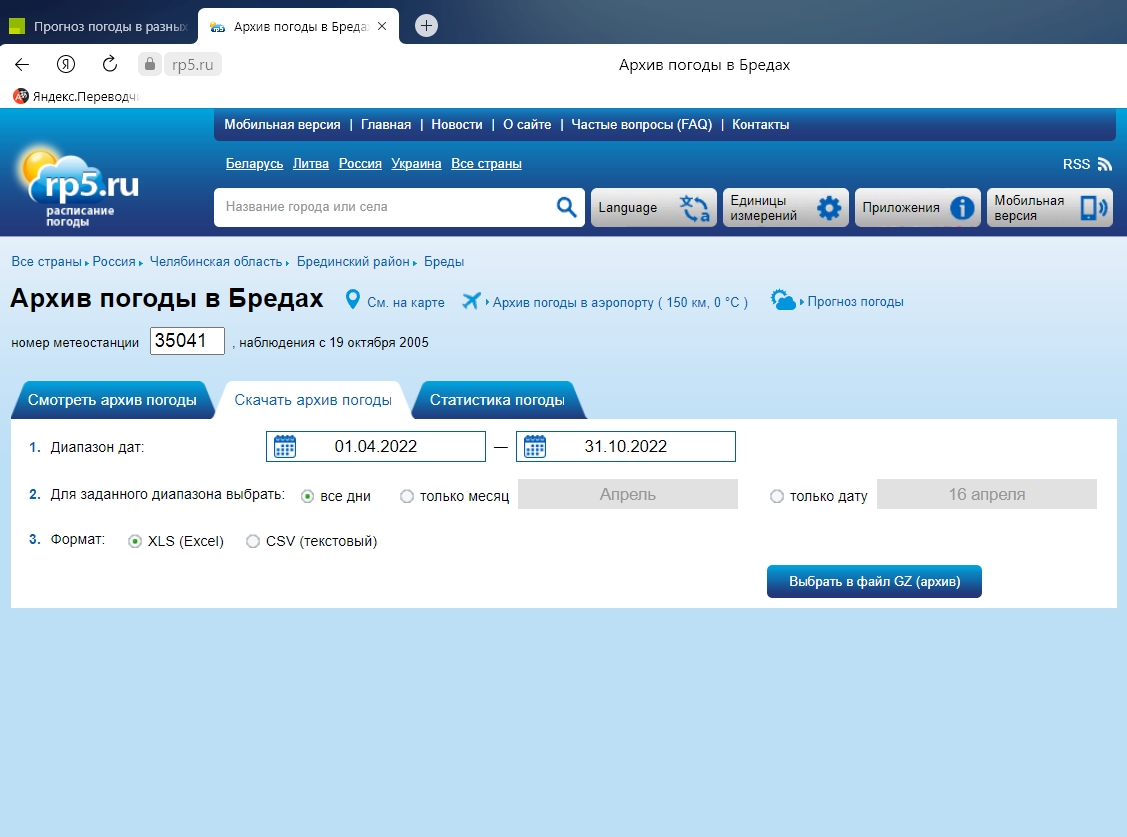Open Архив погоды в аэропорту link
The height and width of the screenshot is (837, 1127).
click(620, 302)
